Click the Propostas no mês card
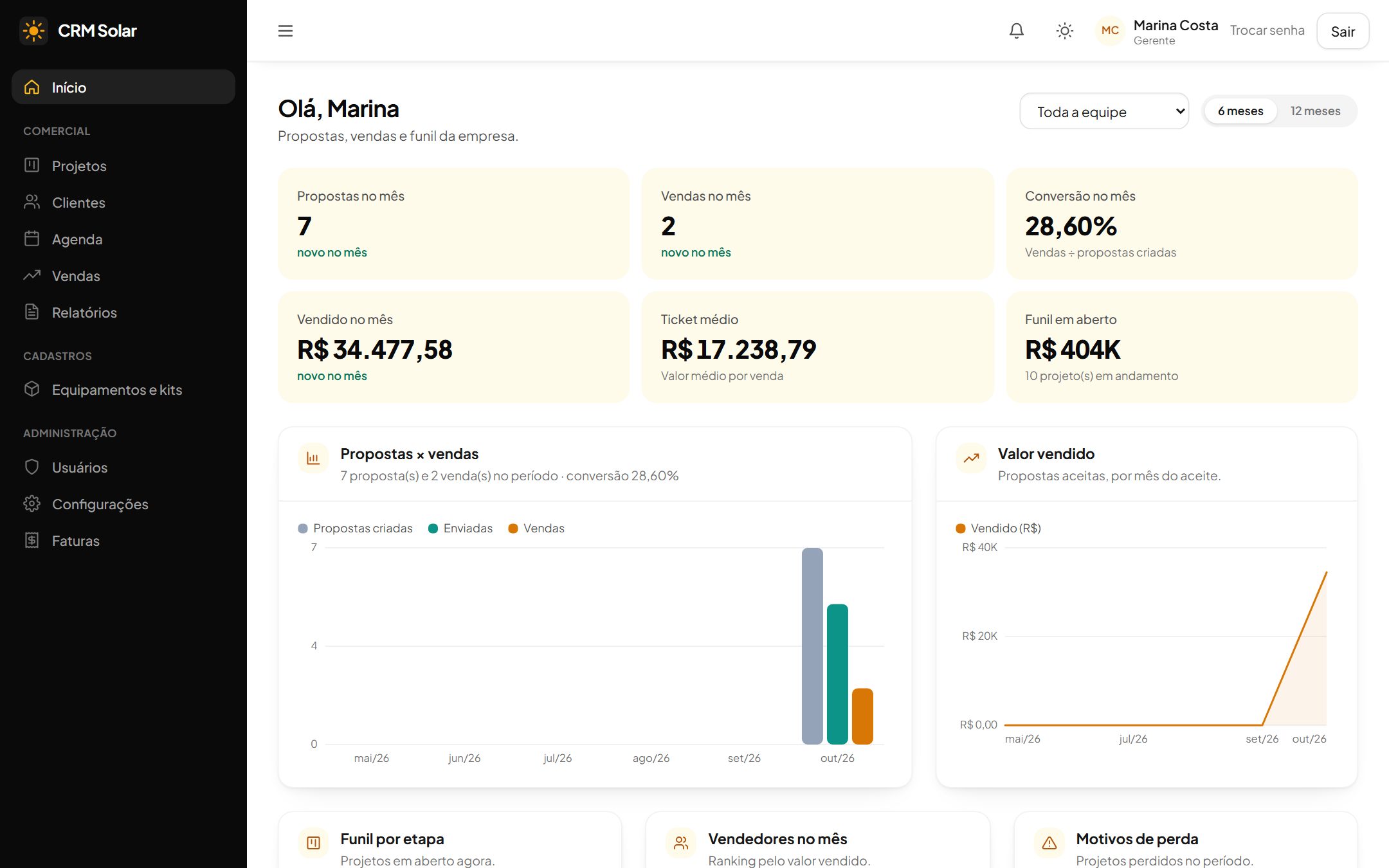 pos(453,224)
